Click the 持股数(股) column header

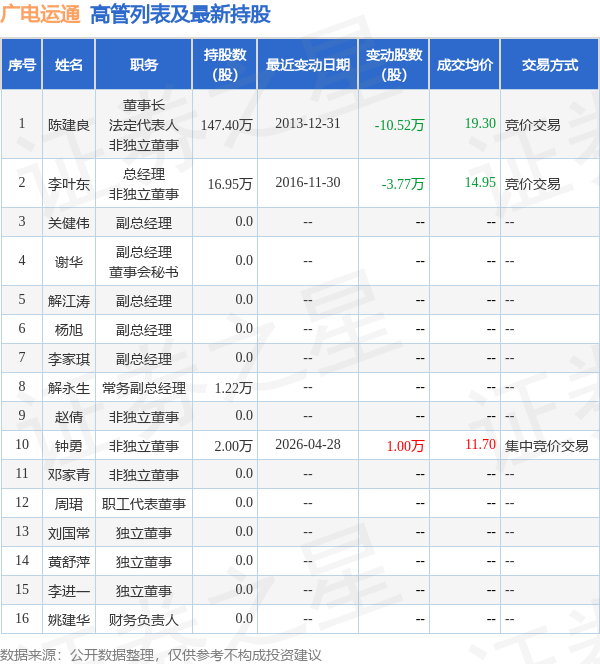click(x=225, y=64)
